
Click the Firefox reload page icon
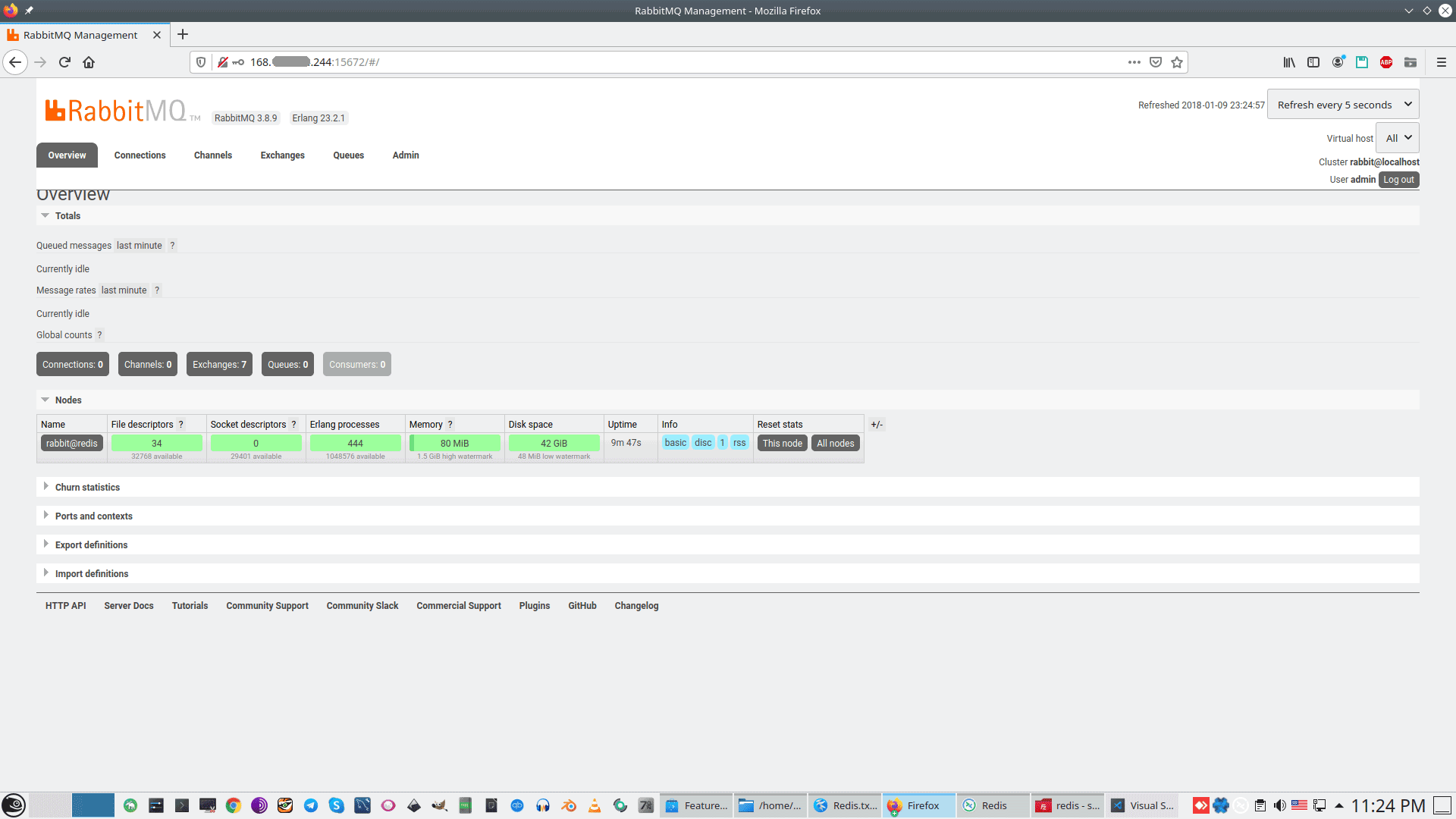tap(64, 62)
